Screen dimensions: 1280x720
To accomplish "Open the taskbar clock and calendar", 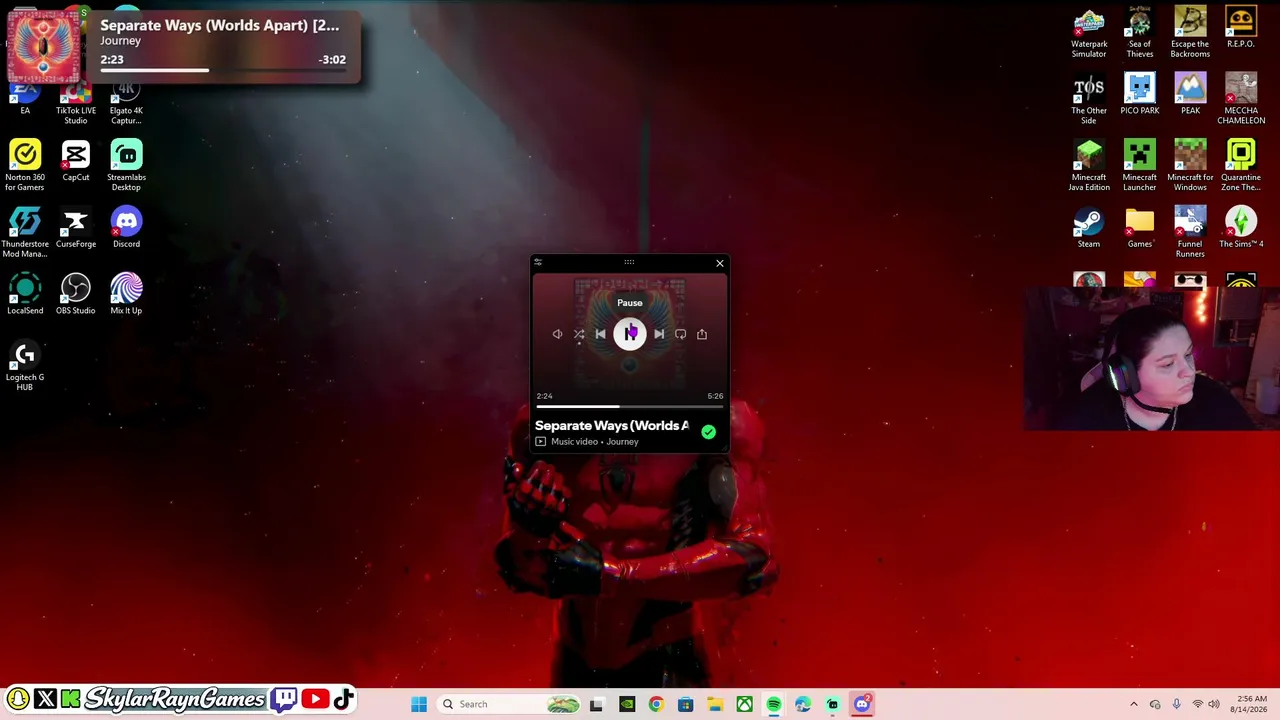I will pos(1251,704).
